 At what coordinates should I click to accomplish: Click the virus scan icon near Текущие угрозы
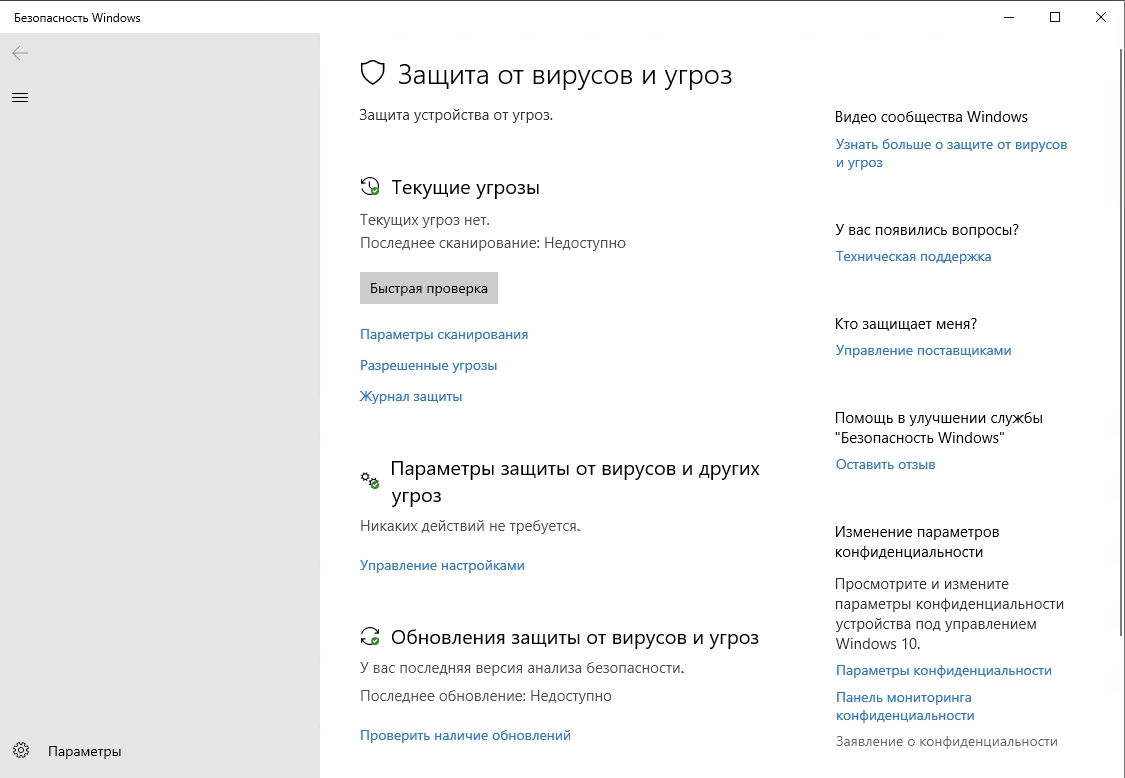(x=370, y=186)
